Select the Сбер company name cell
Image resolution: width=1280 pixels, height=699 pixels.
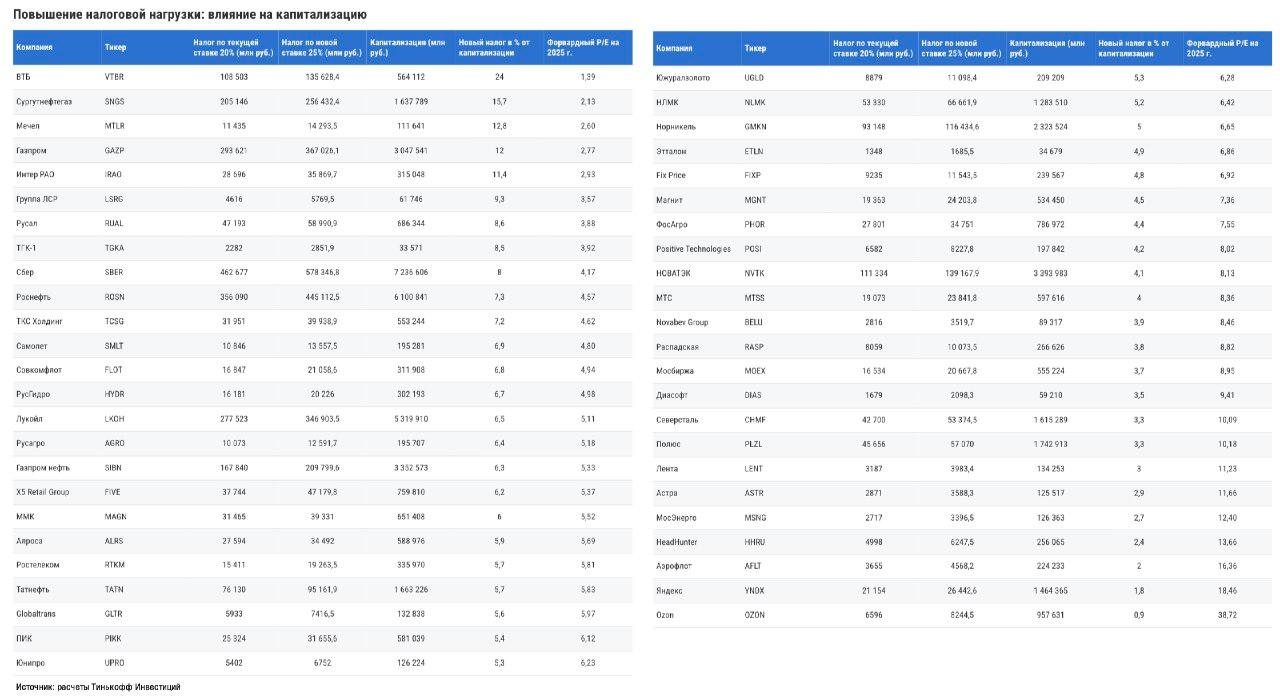25,272
